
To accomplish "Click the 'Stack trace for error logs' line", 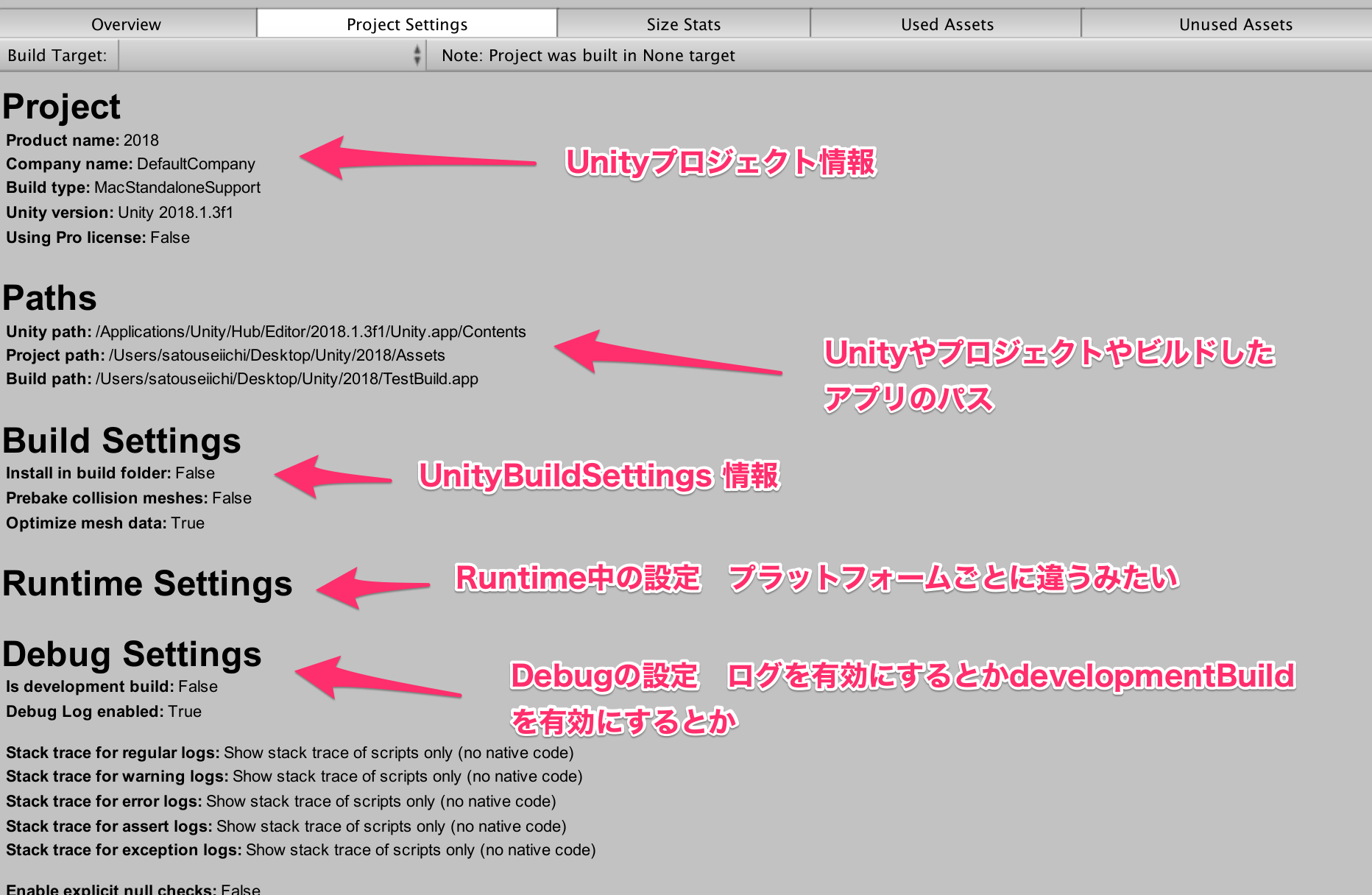I will pyautogui.click(x=281, y=801).
